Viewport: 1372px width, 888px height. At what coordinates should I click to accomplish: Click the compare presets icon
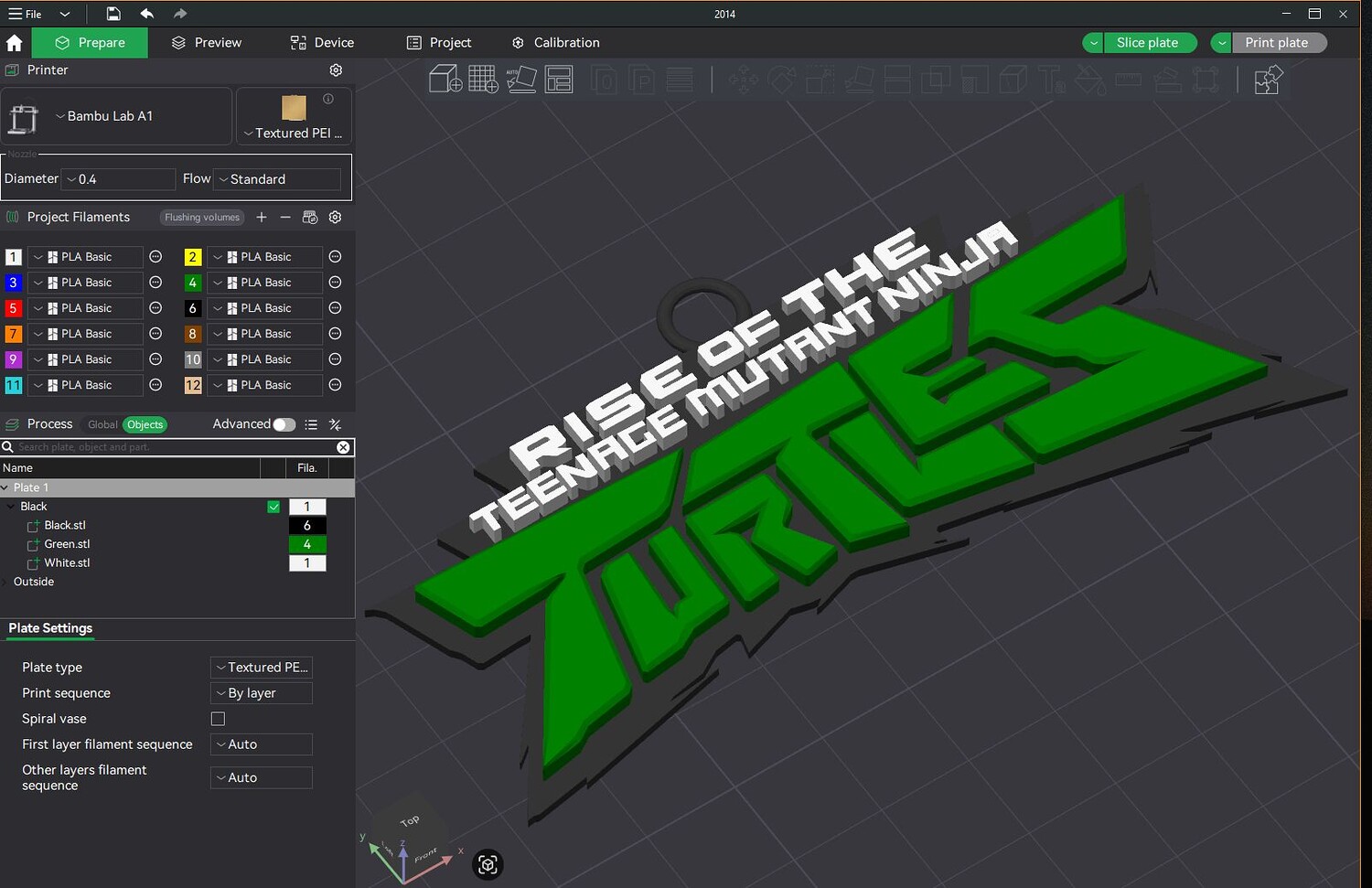(336, 424)
